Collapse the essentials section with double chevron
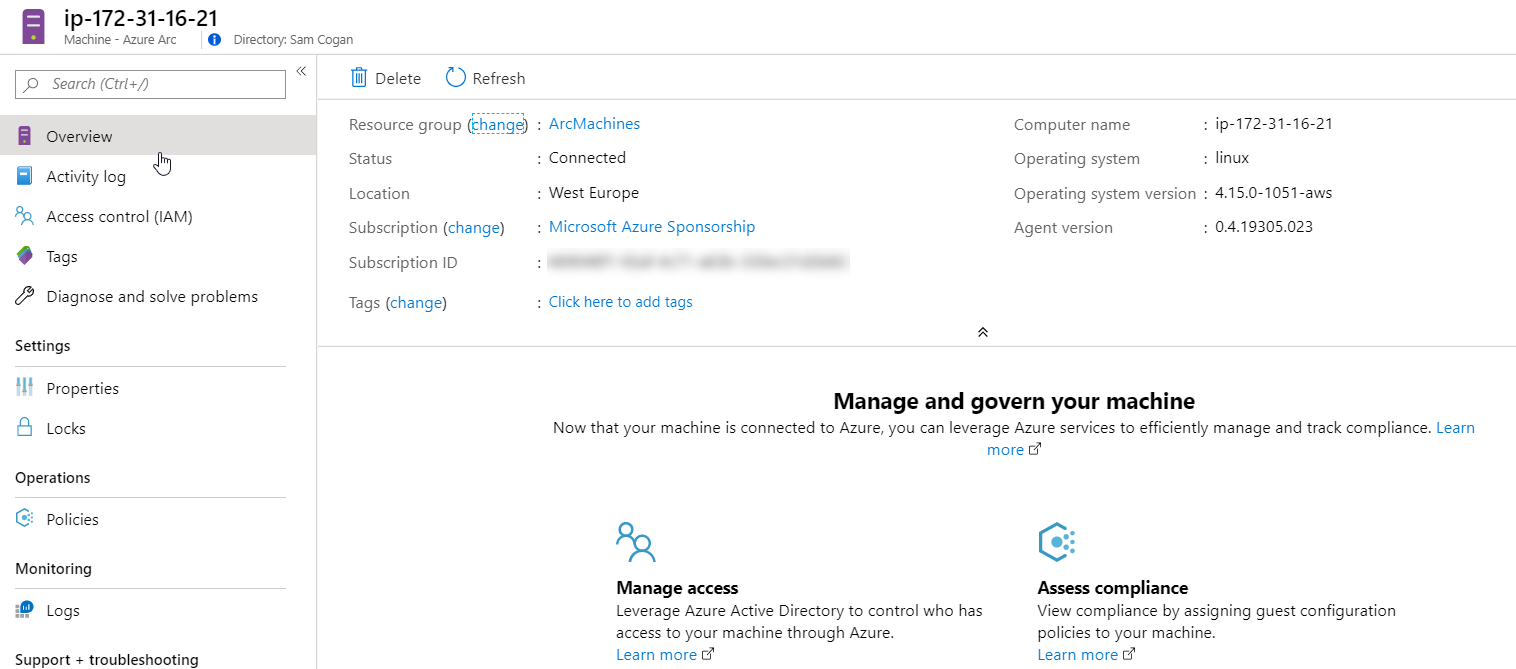1516x669 pixels. click(983, 332)
